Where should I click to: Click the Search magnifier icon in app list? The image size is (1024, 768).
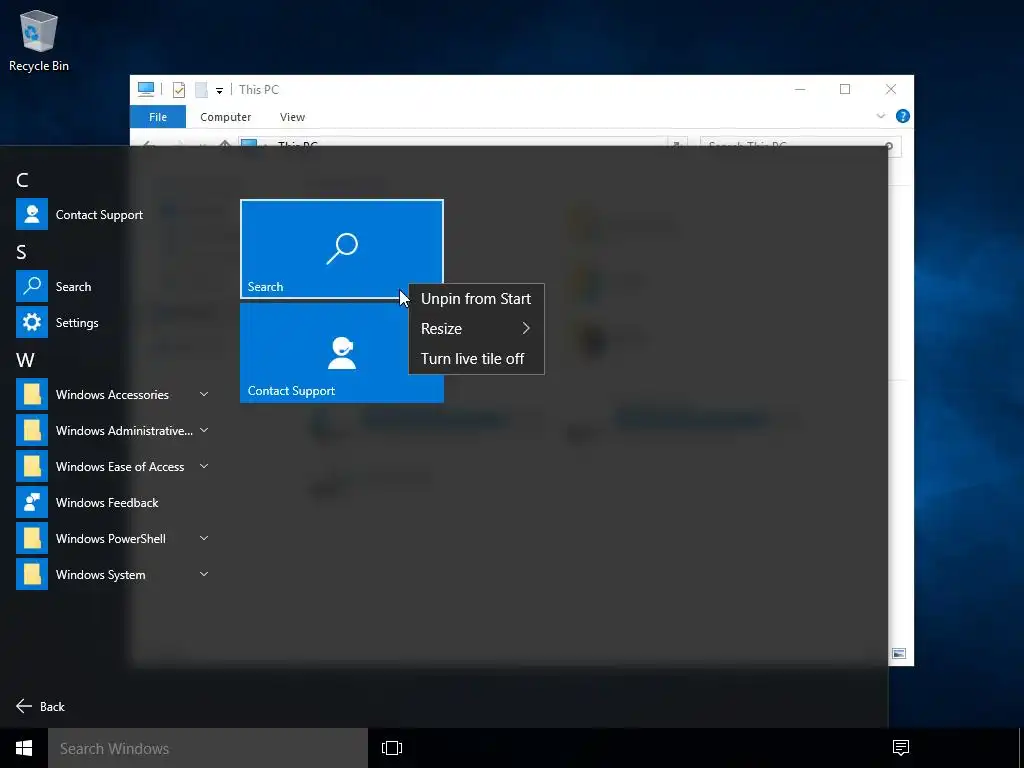[32, 286]
